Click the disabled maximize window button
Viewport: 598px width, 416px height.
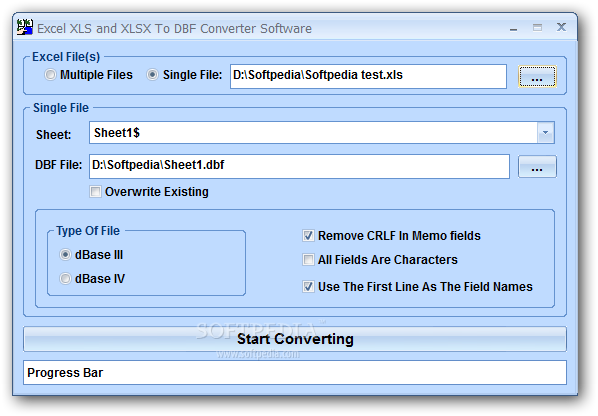pyautogui.click(x=537, y=27)
